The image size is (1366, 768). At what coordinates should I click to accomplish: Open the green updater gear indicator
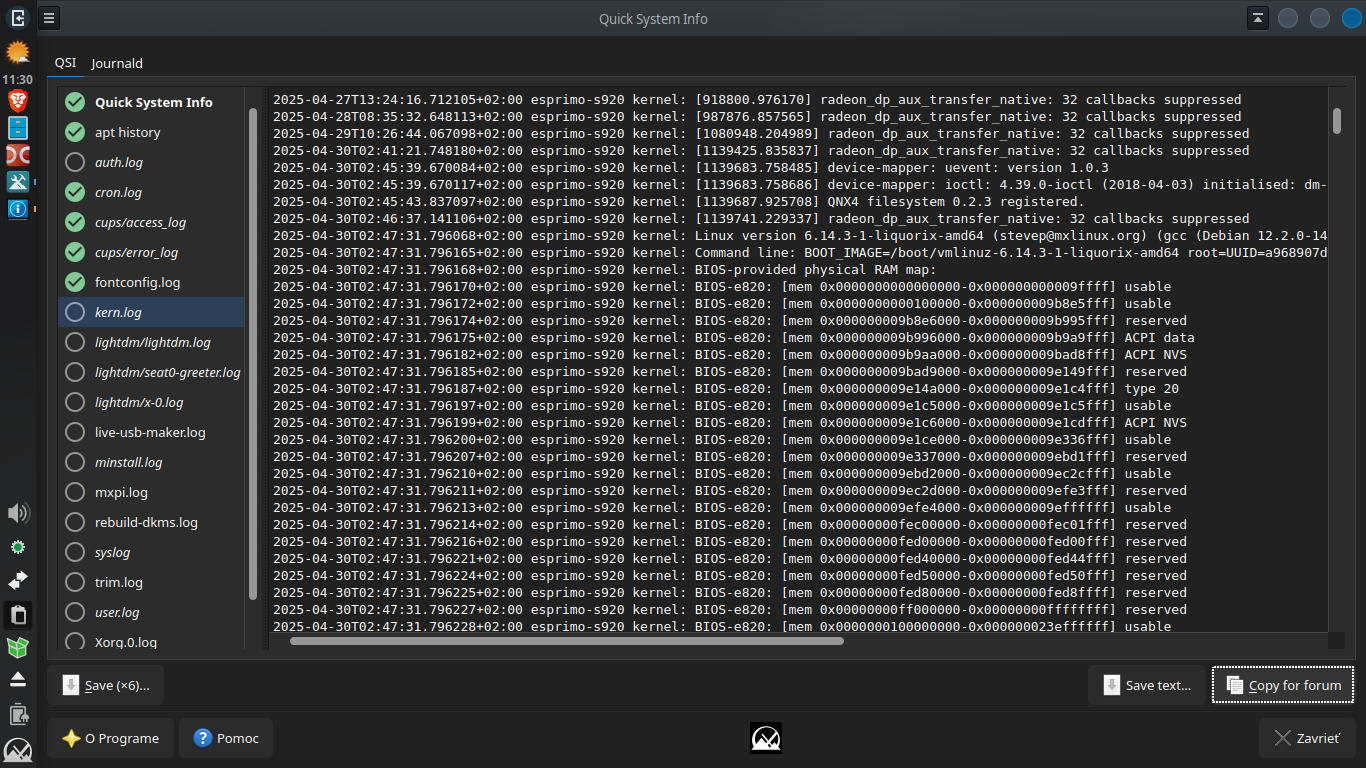[x=18, y=547]
